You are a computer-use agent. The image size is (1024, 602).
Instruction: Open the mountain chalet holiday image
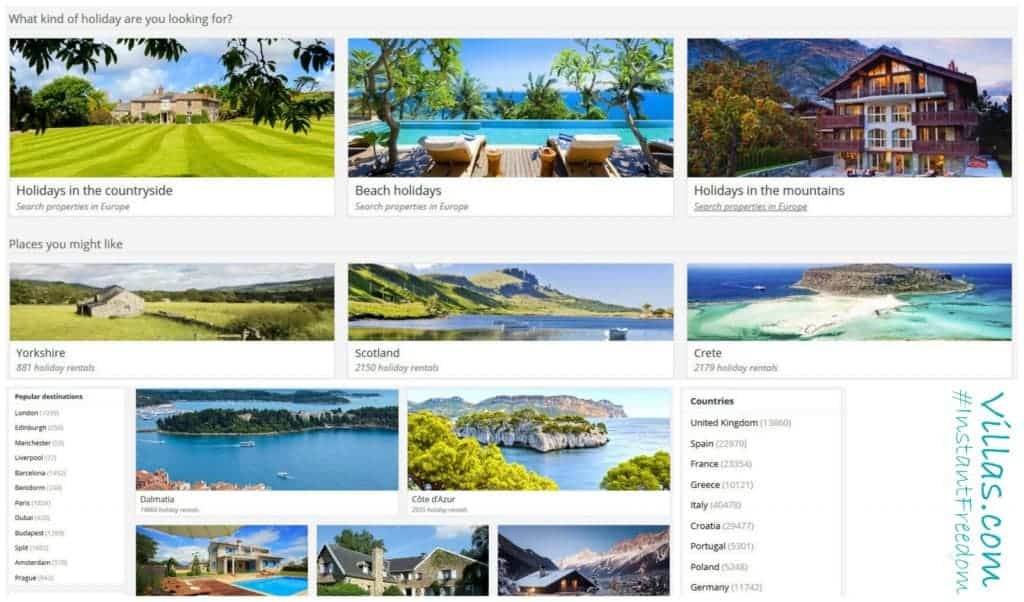point(849,108)
